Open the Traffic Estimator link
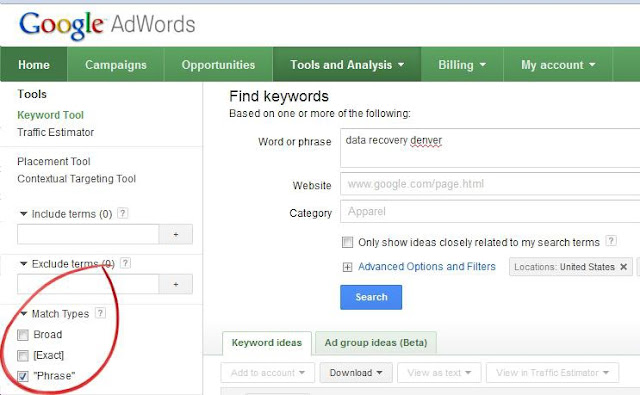 56,132
